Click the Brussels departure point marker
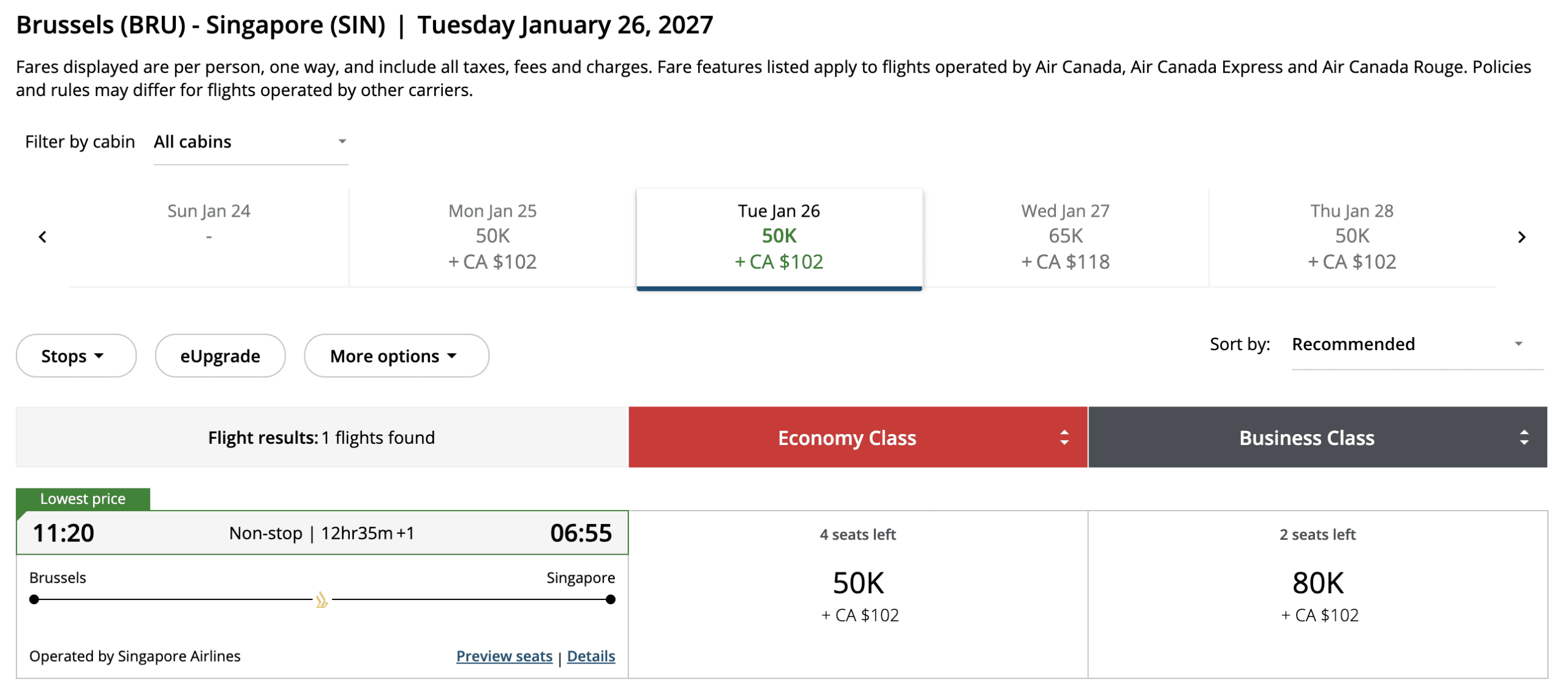The image size is (1568, 693). pyautogui.click(x=34, y=600)
